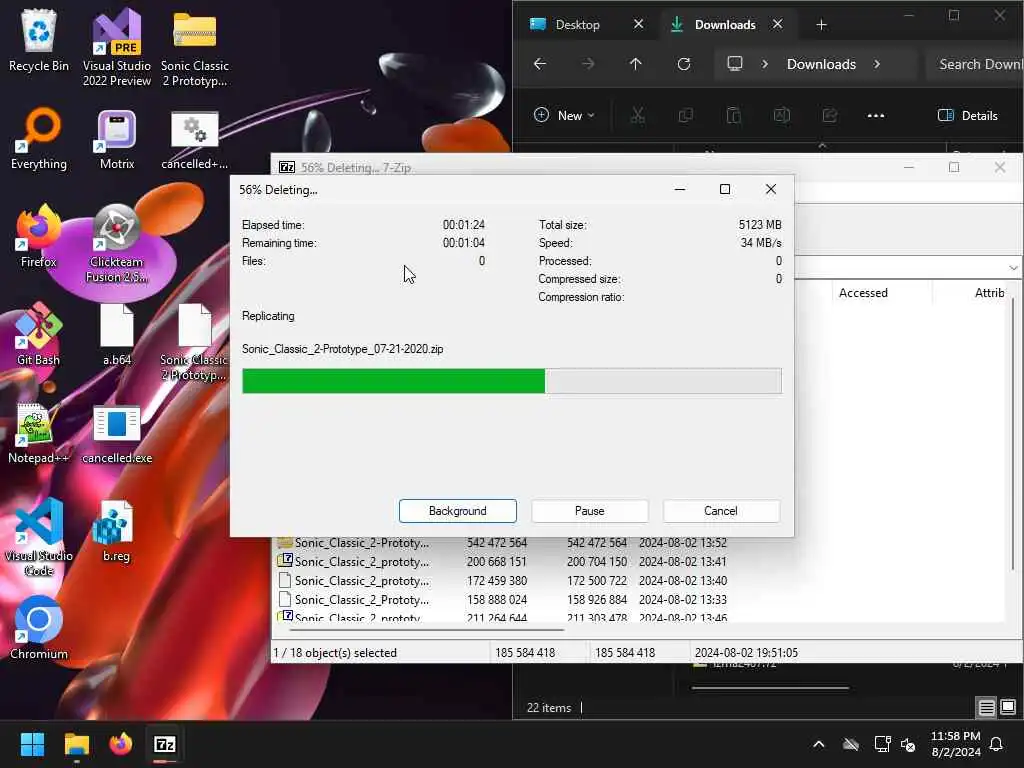
Task: Toggle the Explorer Details pane
Action: 967,116
